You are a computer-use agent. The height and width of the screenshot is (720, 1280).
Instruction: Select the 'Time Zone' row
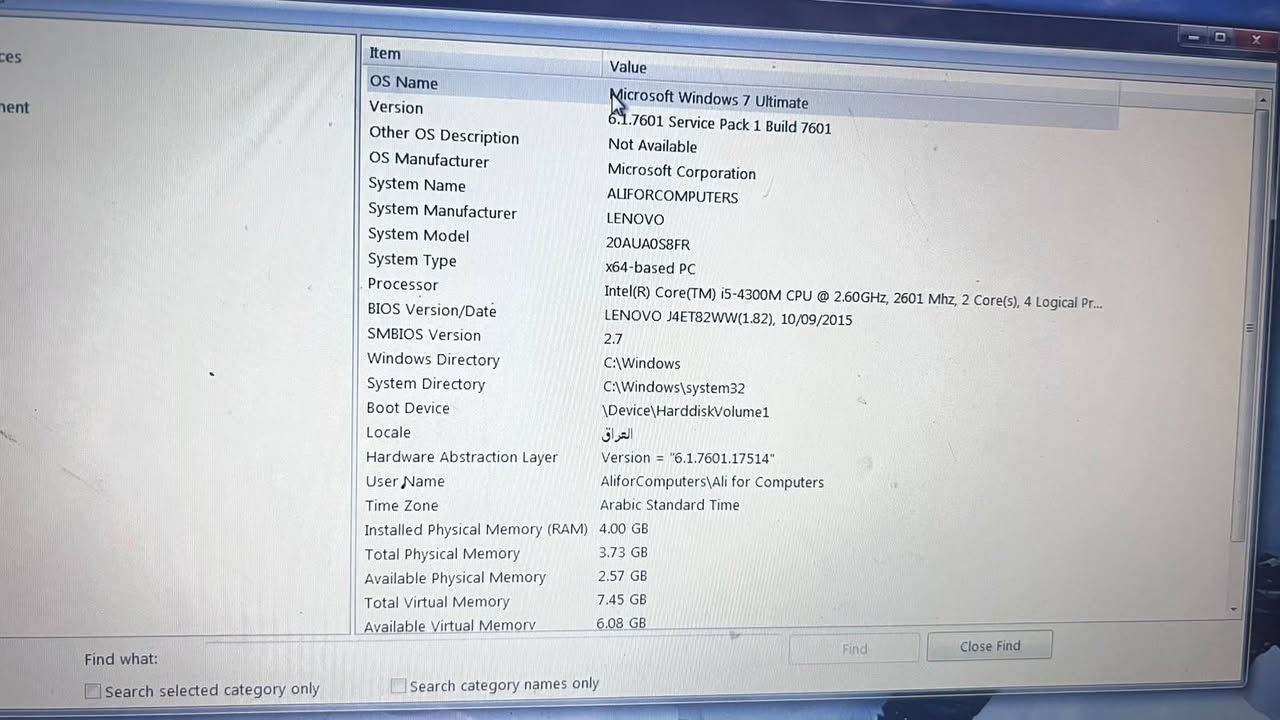point(402,506)
